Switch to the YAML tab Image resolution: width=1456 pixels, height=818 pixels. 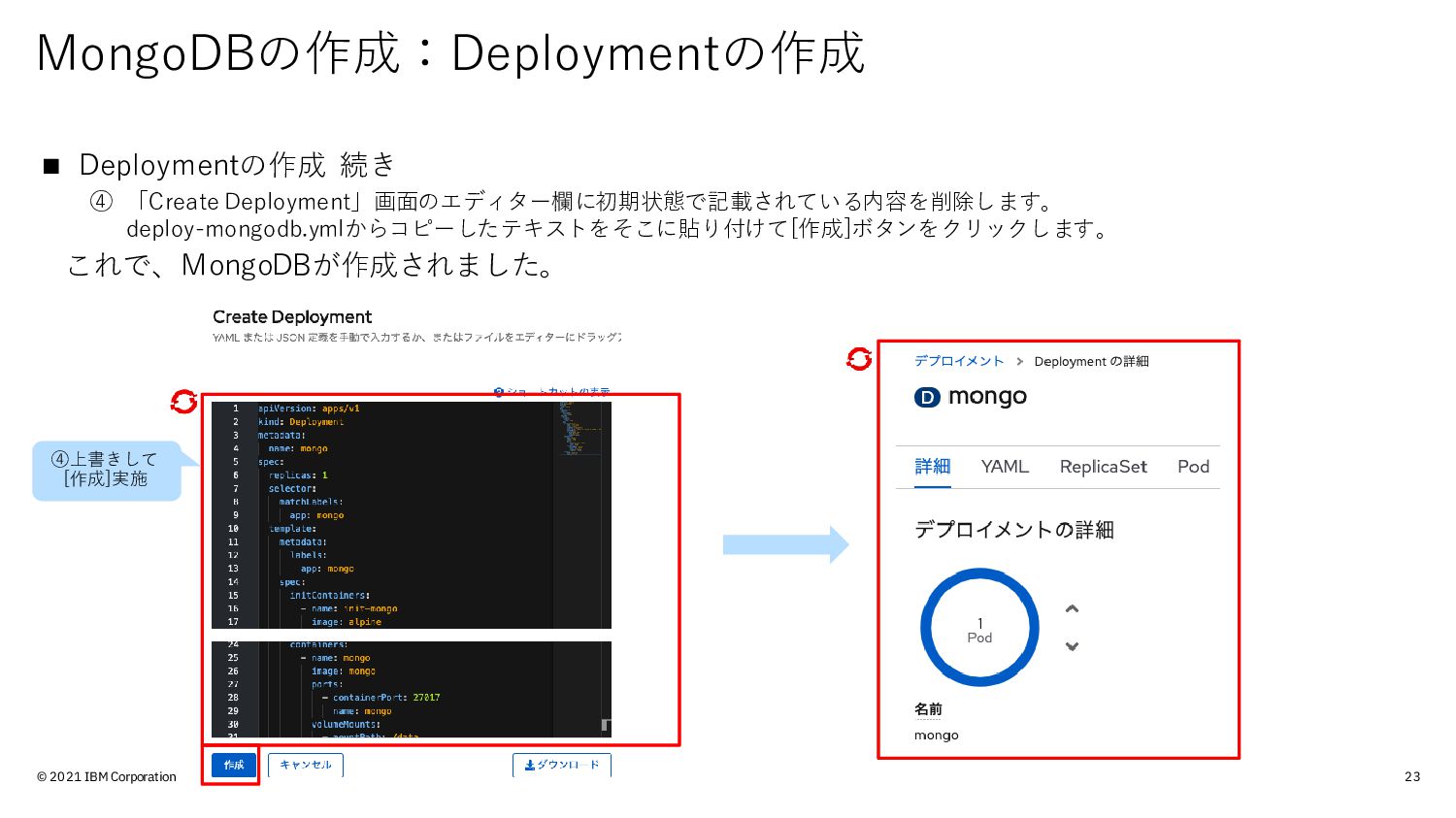coord(1005,467)
